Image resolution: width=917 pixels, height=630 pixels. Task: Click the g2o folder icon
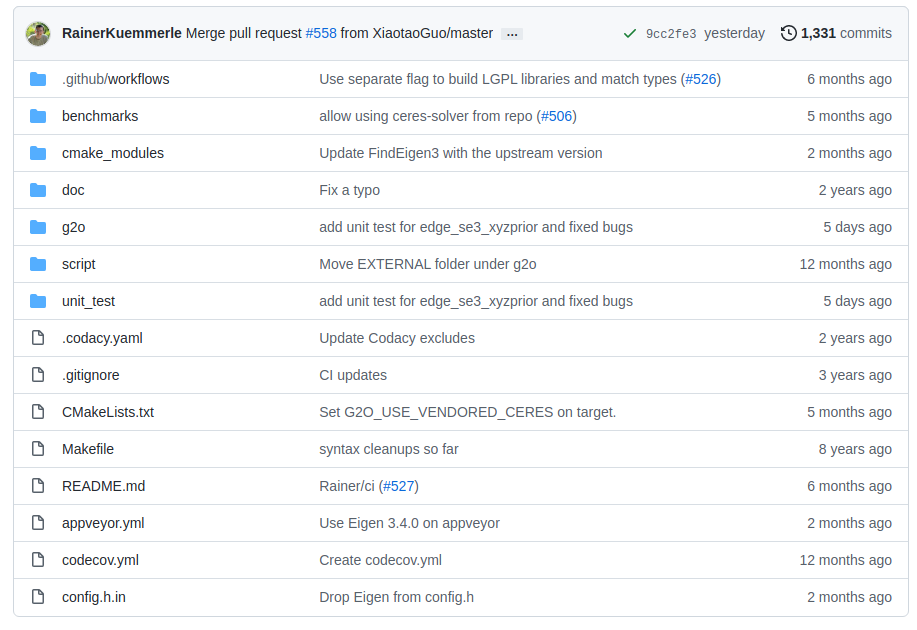38,227
